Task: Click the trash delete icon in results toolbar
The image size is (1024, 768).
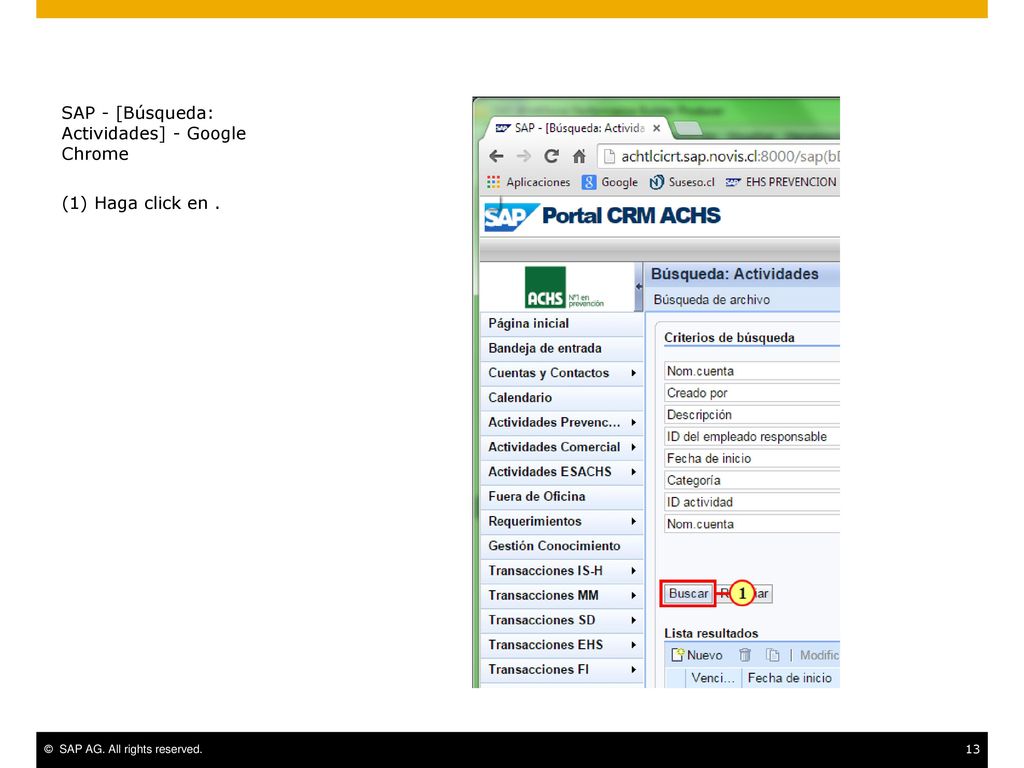Action: tap(744, 655)
